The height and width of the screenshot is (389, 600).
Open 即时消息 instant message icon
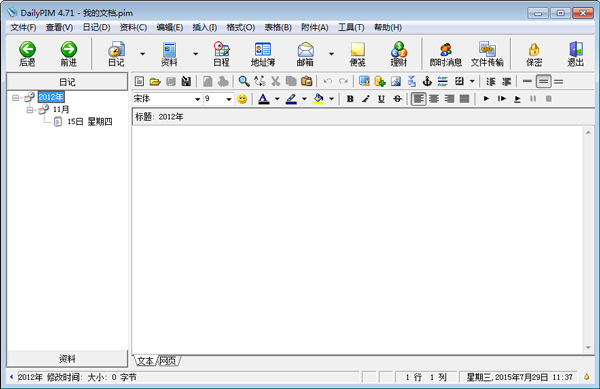coord(445,54)
